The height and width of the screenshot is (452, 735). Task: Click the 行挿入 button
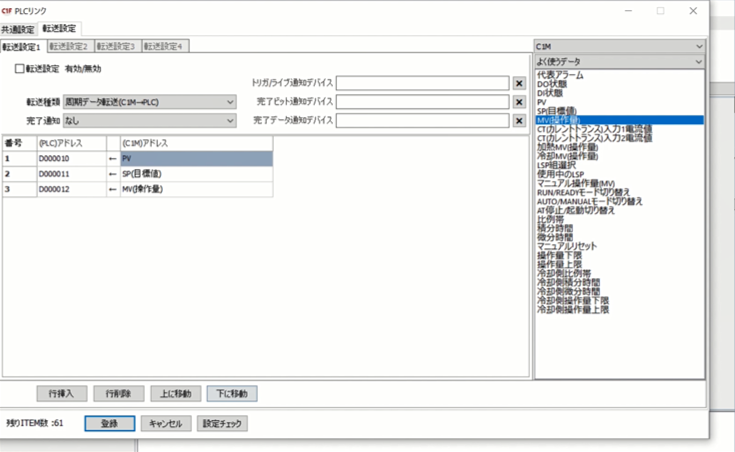tap(62, 393)
